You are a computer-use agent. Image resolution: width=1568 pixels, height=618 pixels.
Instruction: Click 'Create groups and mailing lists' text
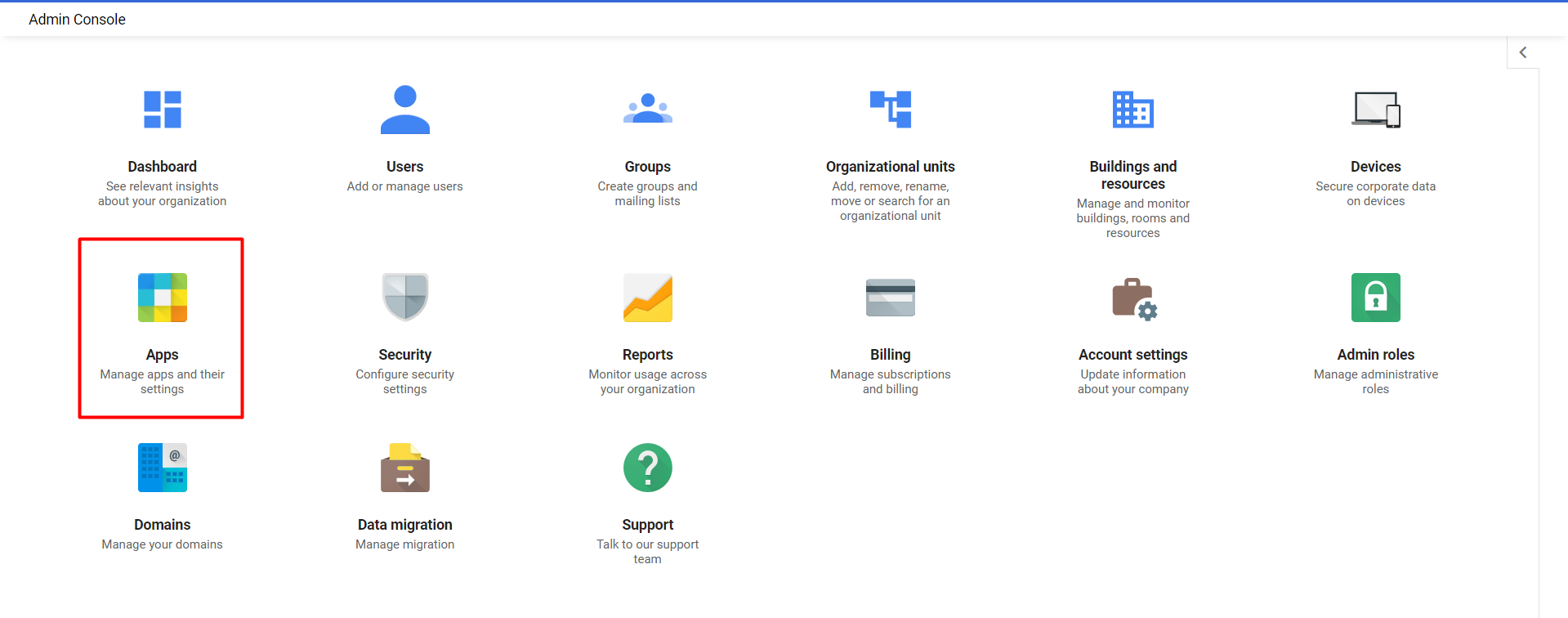(x=648, y=194)
